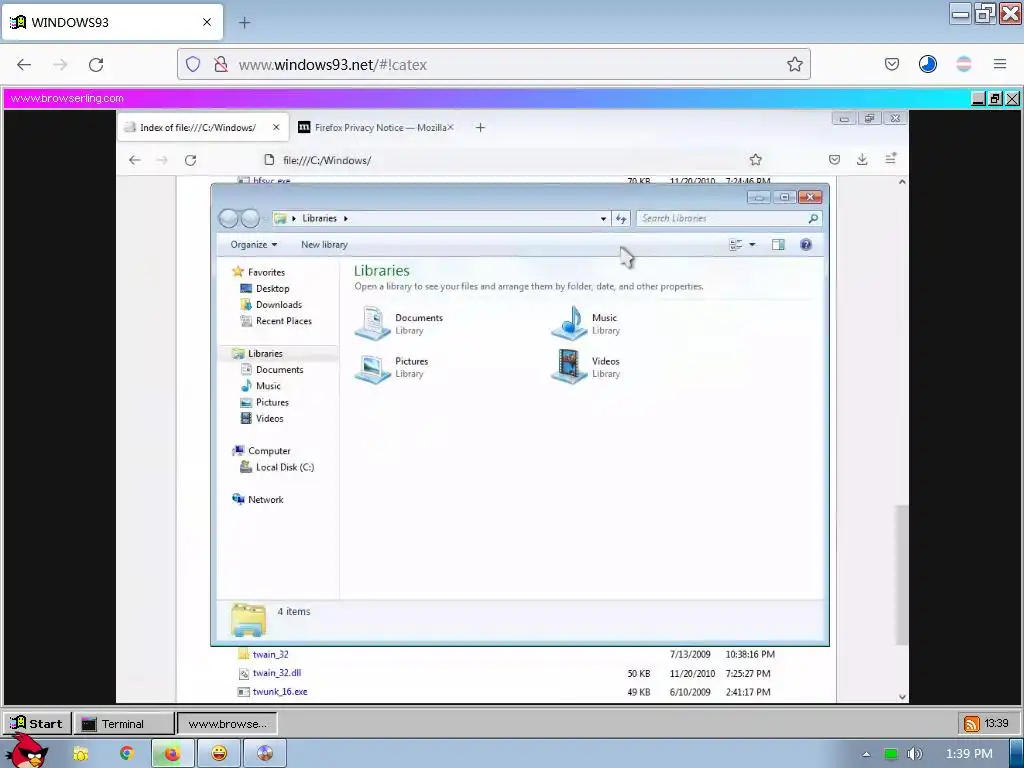Click 1:39 PM clock in system tray

(969, 754)
